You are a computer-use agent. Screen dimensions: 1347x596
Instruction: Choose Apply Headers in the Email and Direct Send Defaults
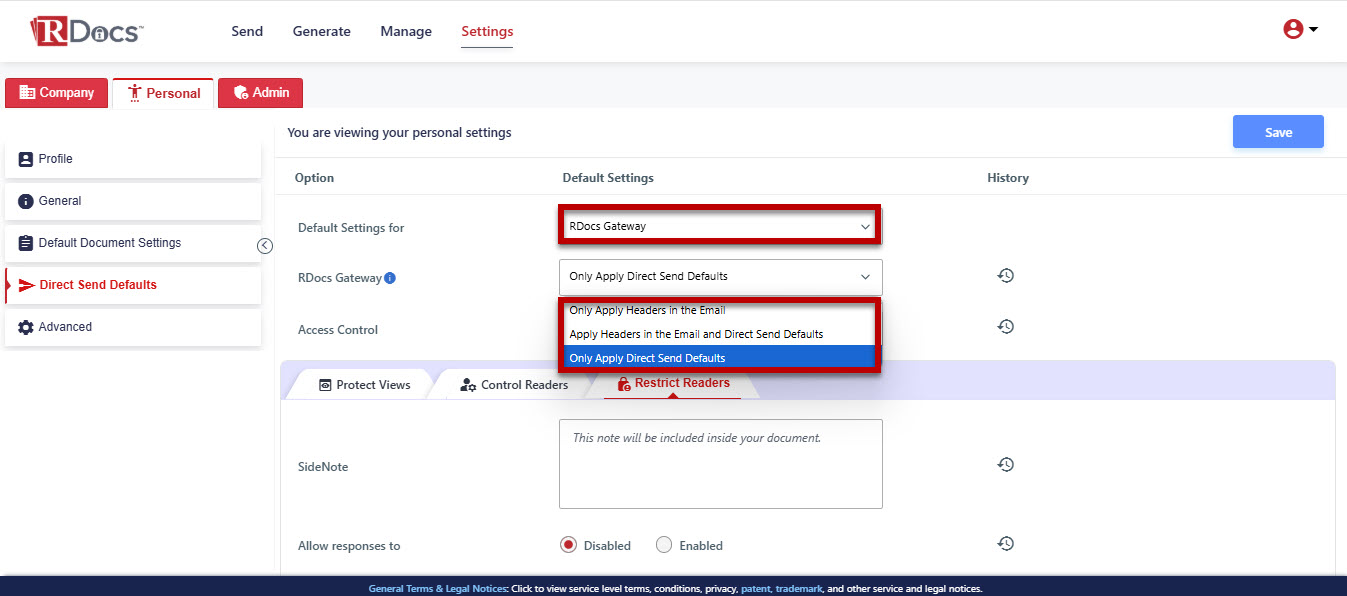point(719,334)
